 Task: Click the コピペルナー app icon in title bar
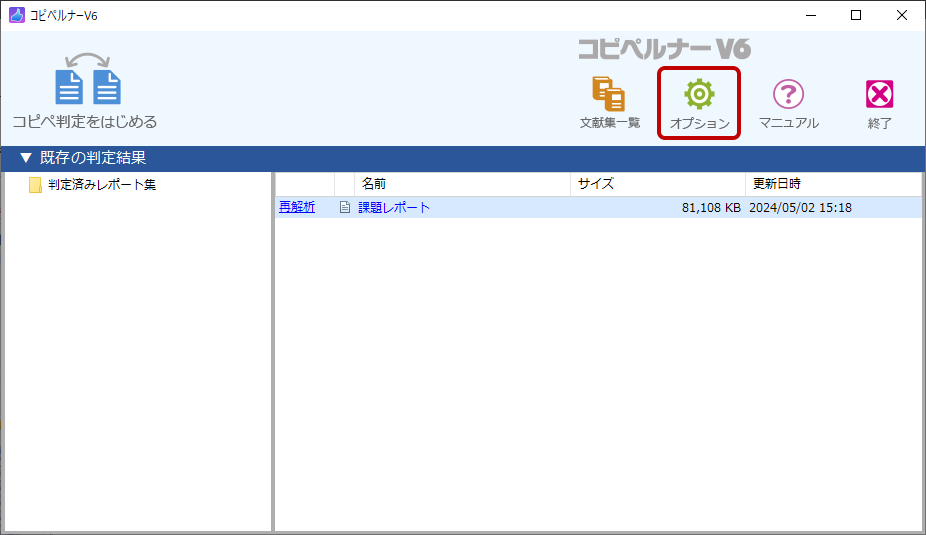(16, 15)
